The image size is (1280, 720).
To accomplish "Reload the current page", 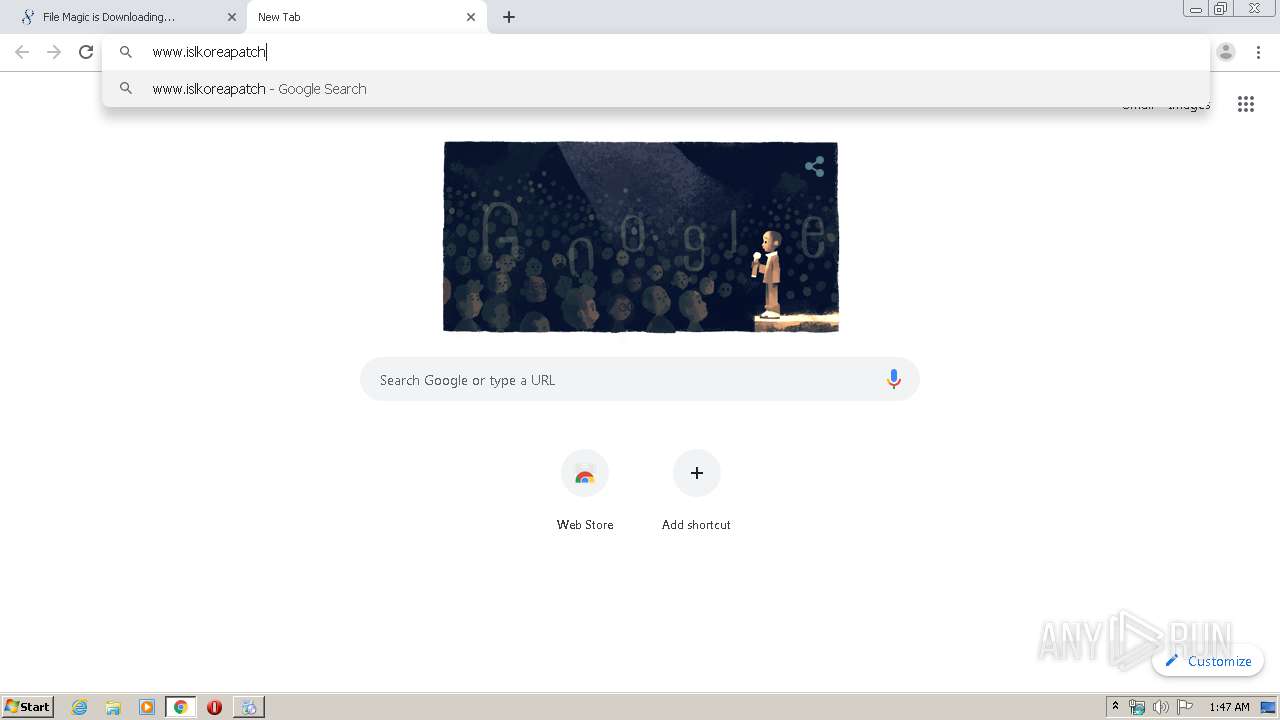I will coord(86,52).
